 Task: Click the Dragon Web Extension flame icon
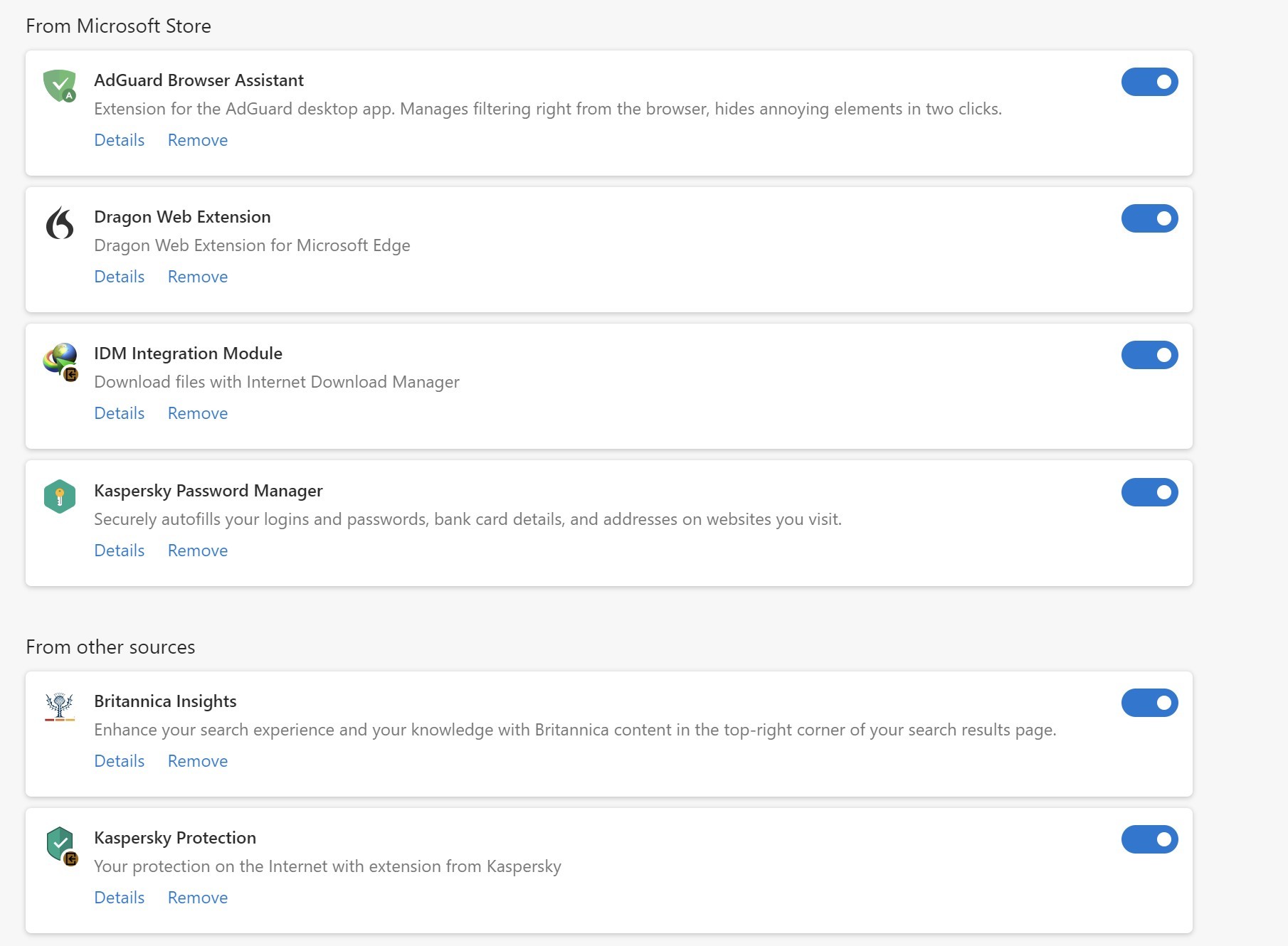[60, 223]
